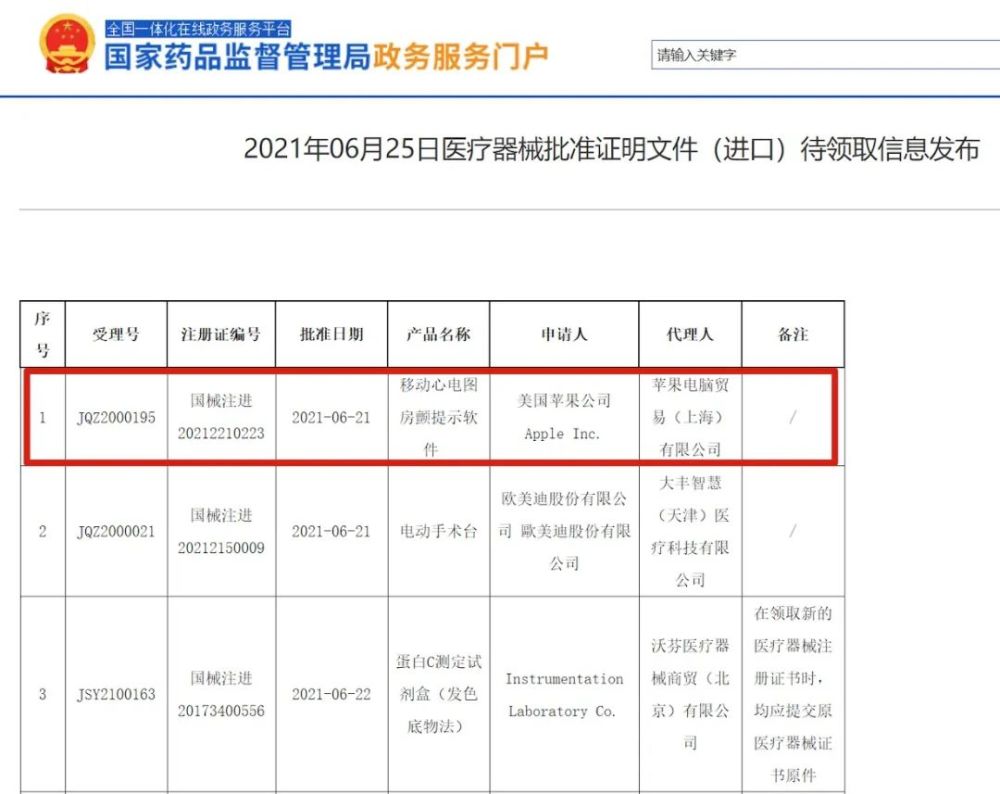Select 2021-06-21 date in JQZ2000195 row

tap(331, 417)
